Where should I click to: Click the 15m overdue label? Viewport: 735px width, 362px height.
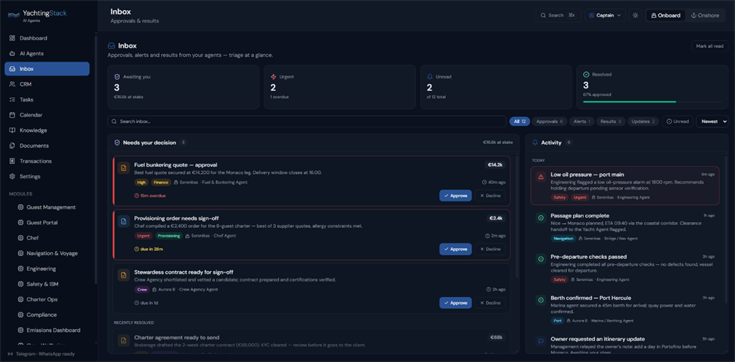[x=150, y=196]
